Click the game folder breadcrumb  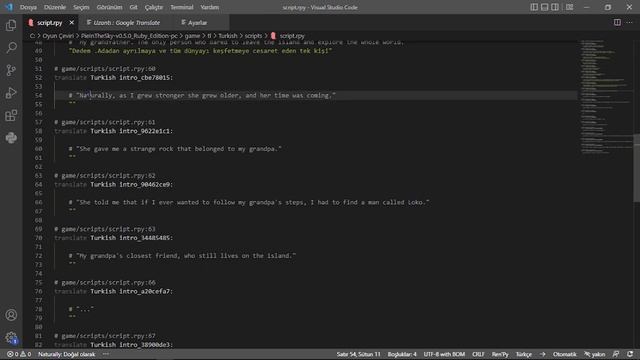click(x=192, y=36)
